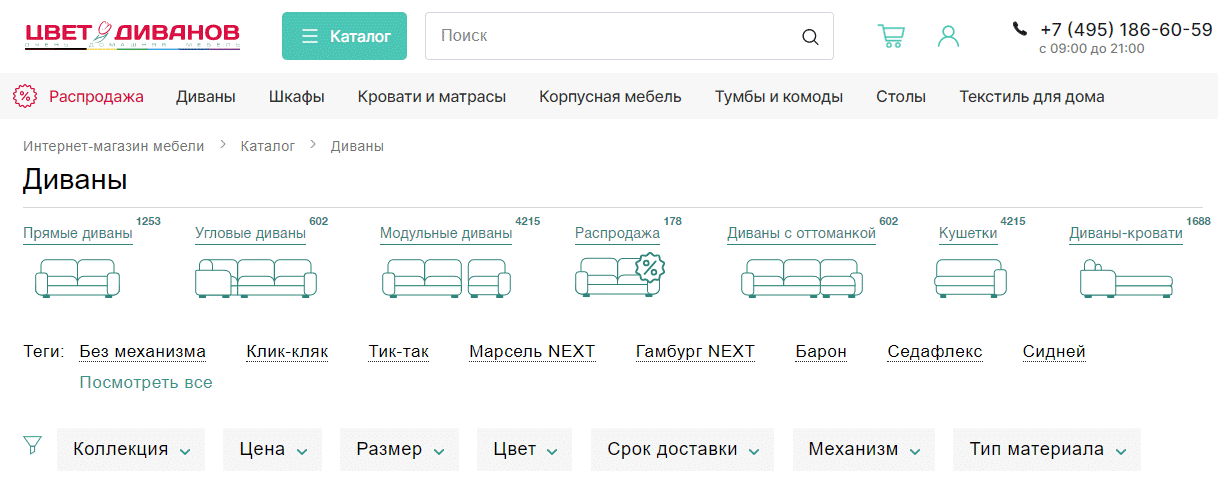
Task: Click the sale sofa picture with percent badge
Action: 620,275
